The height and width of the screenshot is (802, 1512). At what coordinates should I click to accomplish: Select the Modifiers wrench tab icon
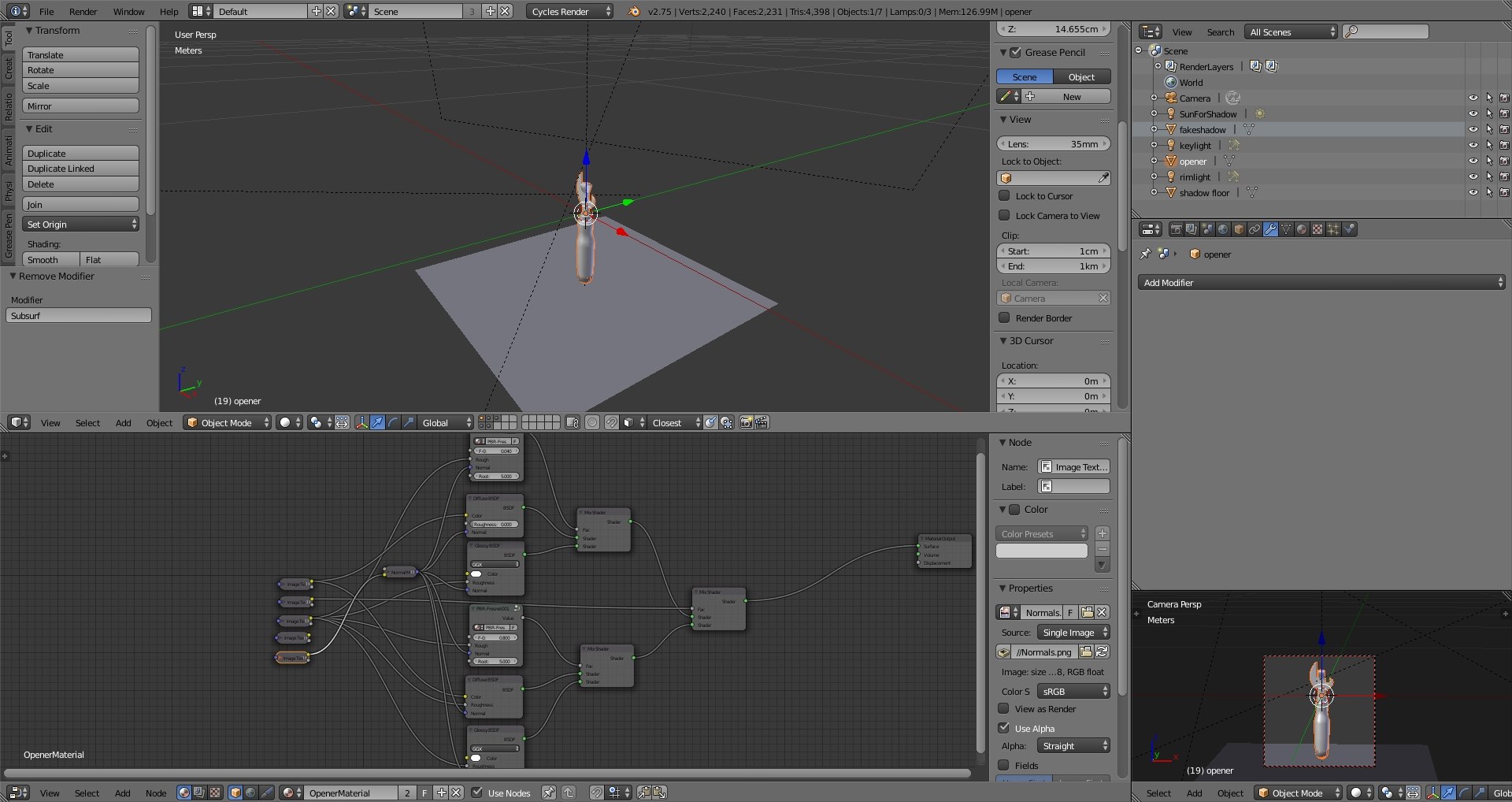click(x=1270, y=229)
